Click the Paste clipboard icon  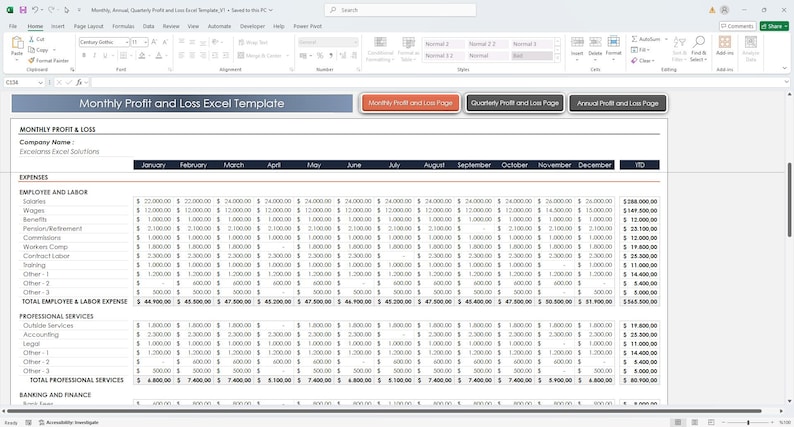[x=17, y=44]
